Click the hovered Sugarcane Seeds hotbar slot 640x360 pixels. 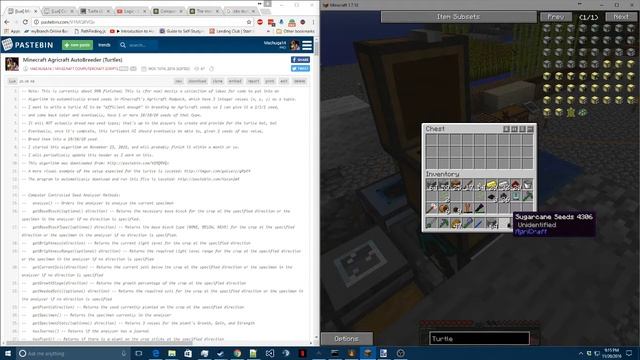click(504, 223)
